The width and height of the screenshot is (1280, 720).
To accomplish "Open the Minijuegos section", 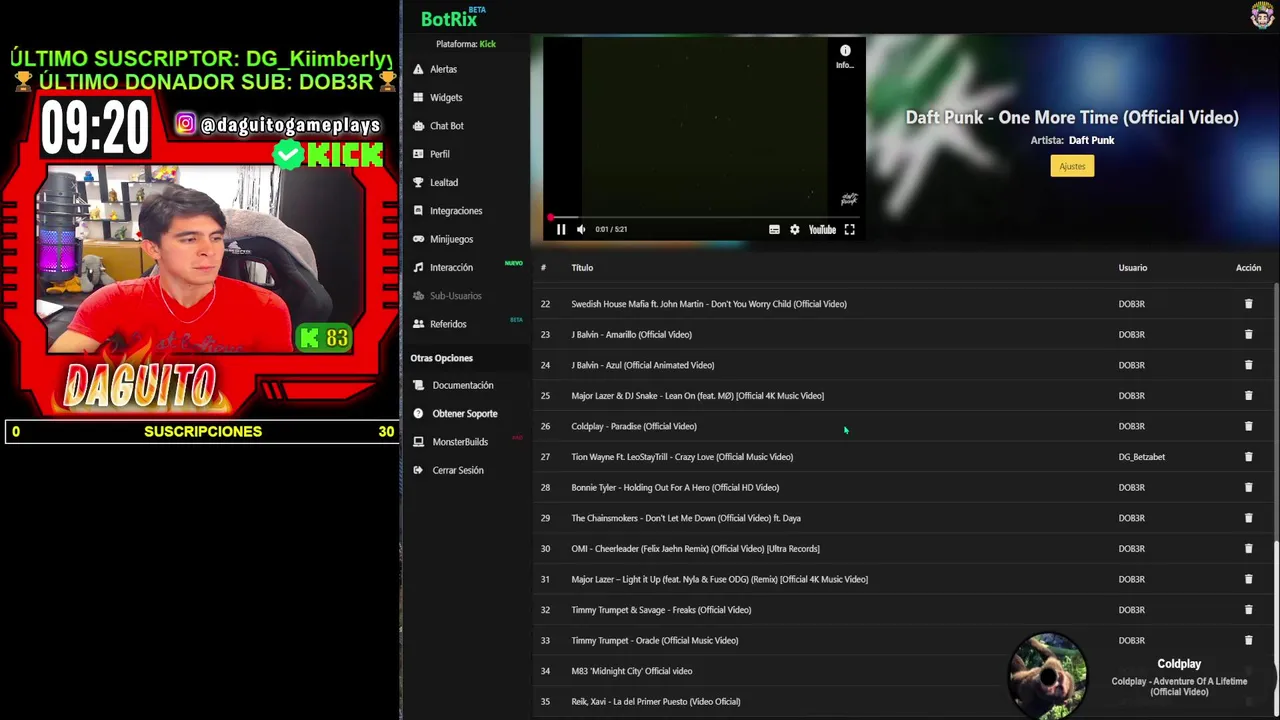I will [451, 239].
